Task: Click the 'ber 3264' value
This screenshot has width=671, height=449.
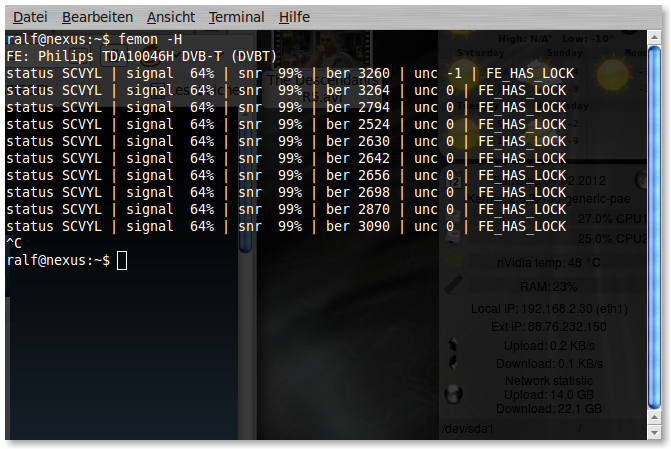Action: (358, 90)
